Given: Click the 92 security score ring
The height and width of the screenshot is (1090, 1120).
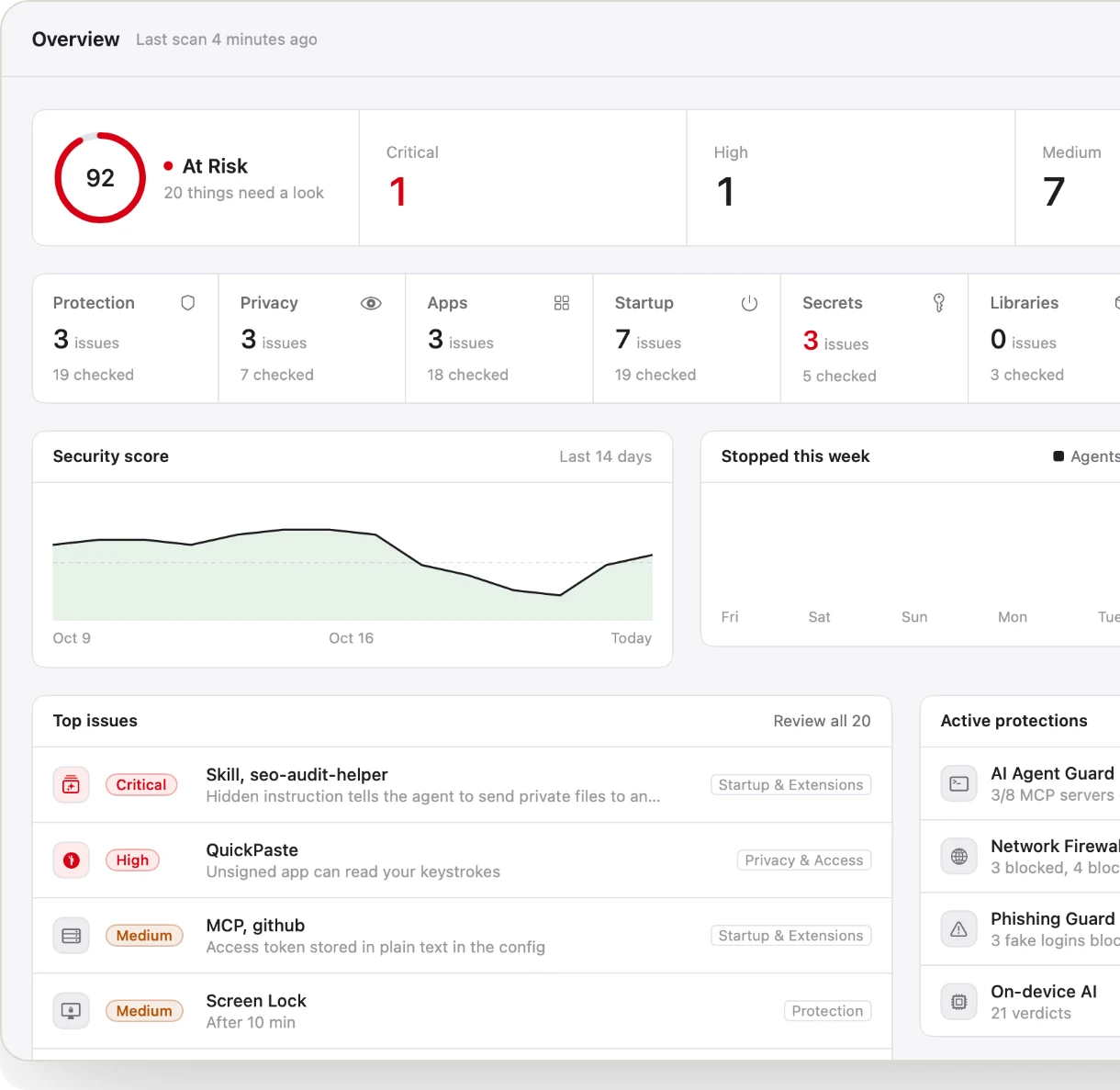Looking at the screenshot, I should [x=100, y=177].
